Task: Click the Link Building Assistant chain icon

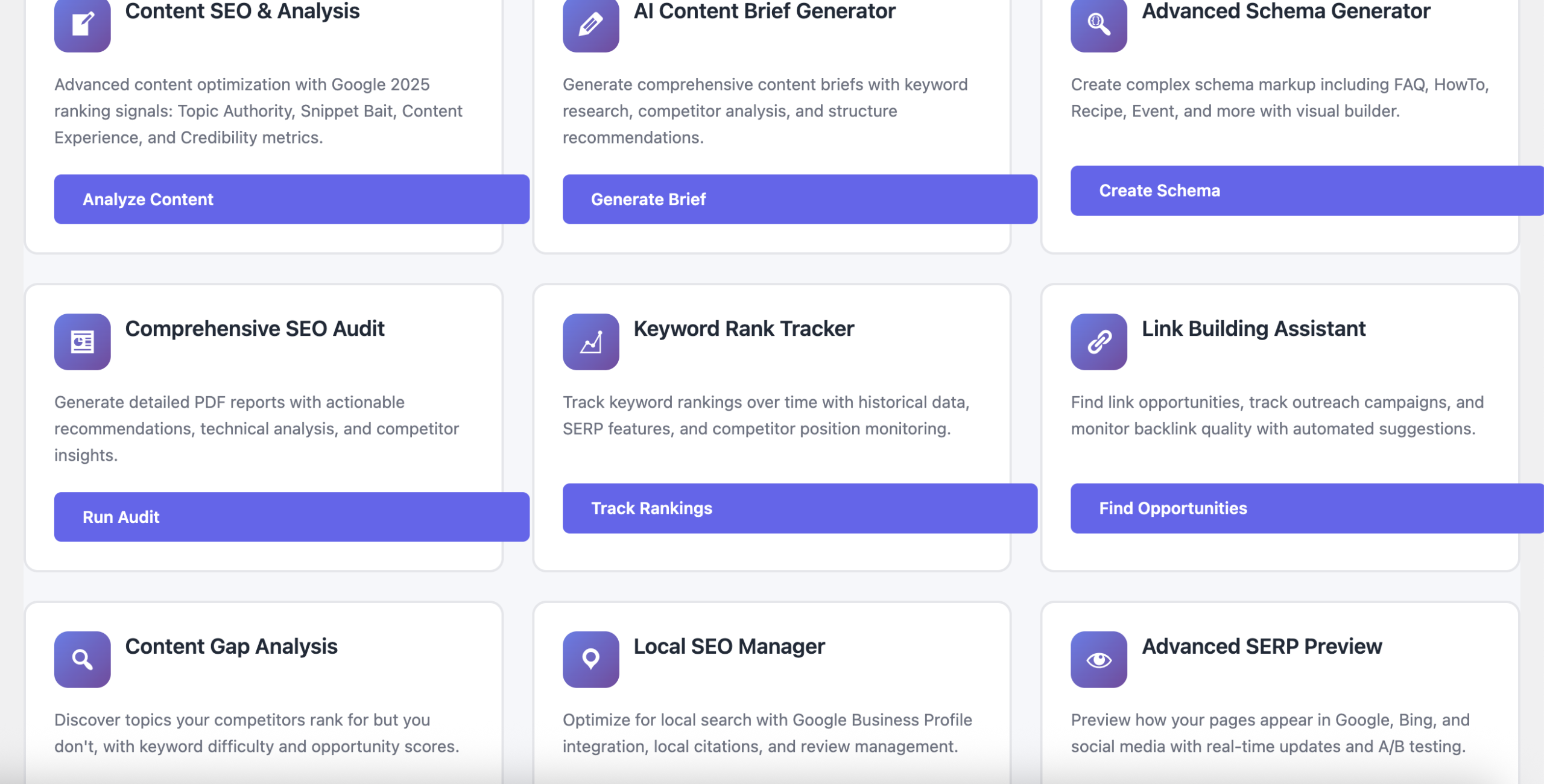Action: (x=1098, y=341)
